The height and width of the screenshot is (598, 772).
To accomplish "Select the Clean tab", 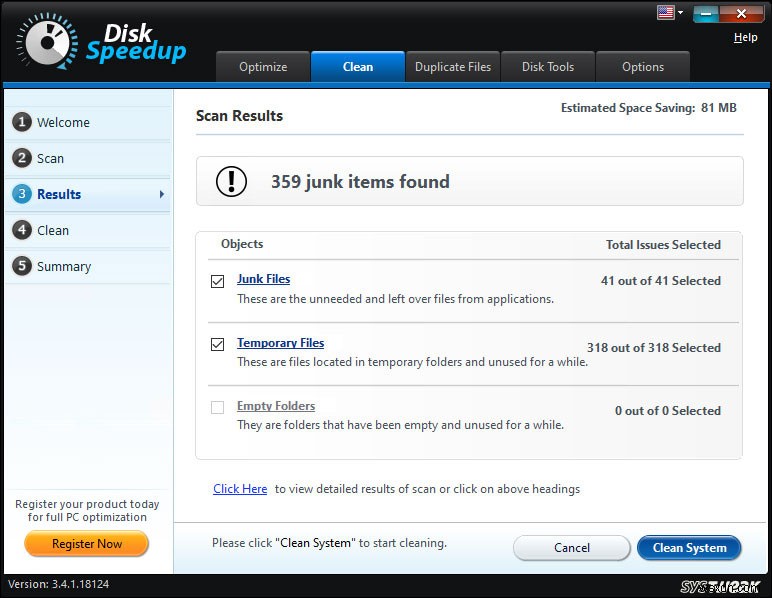I will 358,66.
